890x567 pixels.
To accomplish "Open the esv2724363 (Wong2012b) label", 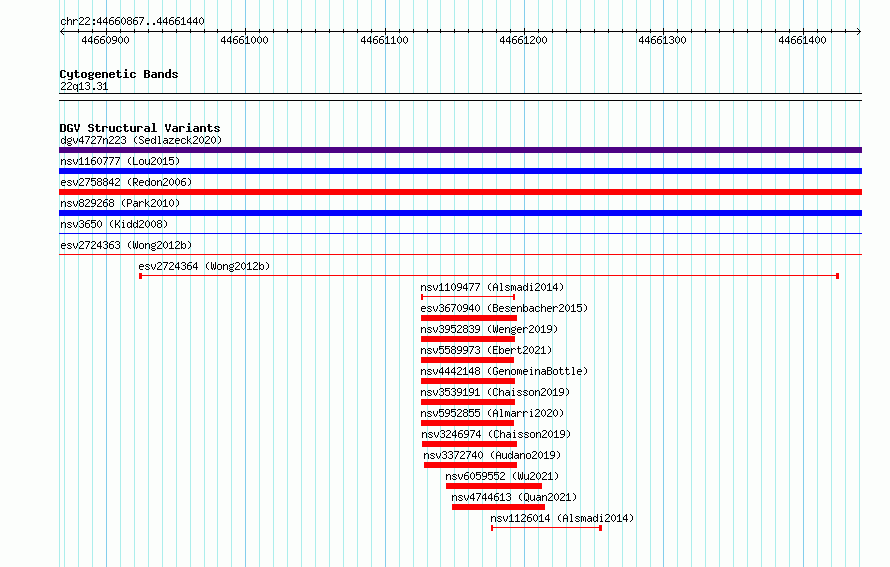I will click(x=126, y=245).
